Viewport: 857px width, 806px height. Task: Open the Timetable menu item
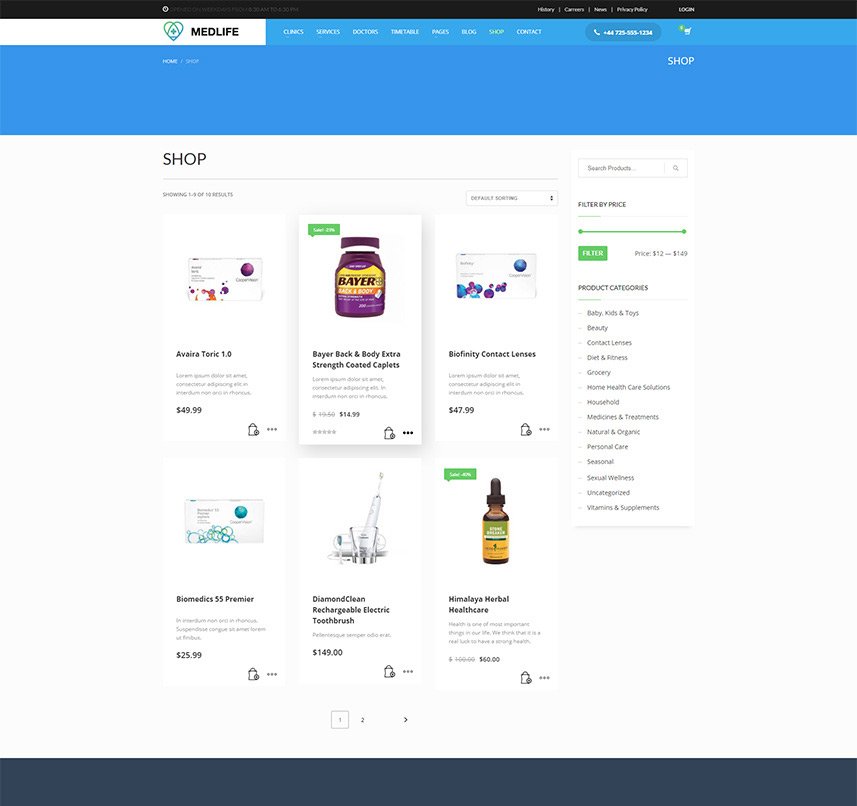(405, 32)
